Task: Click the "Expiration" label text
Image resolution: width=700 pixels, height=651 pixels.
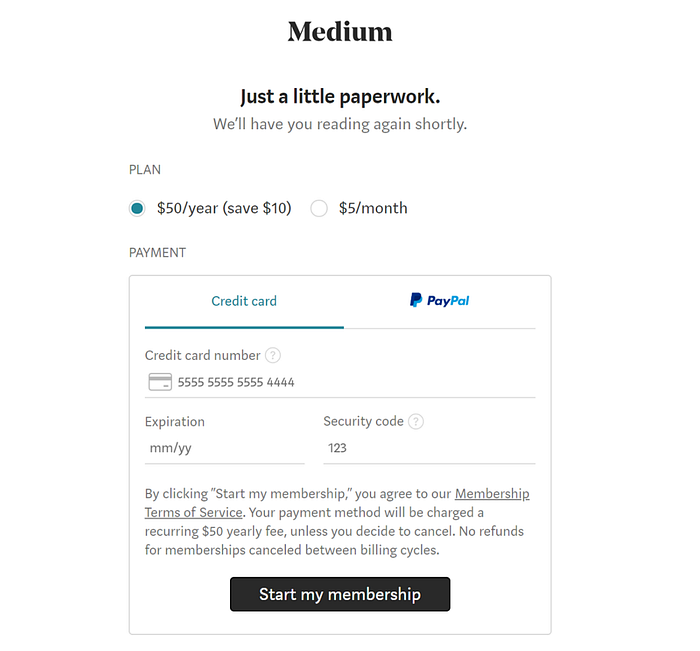Action: 174,422
